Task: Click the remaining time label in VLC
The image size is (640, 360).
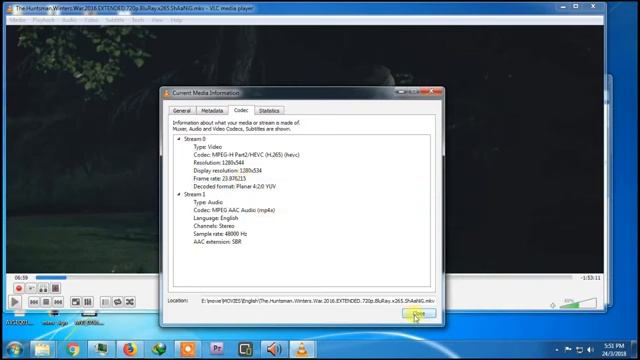Action: click(591, 278)
